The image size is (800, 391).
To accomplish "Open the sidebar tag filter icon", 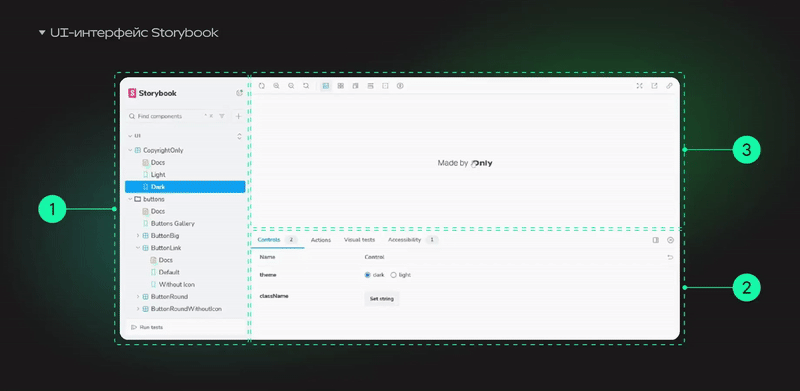I will 222,116.
